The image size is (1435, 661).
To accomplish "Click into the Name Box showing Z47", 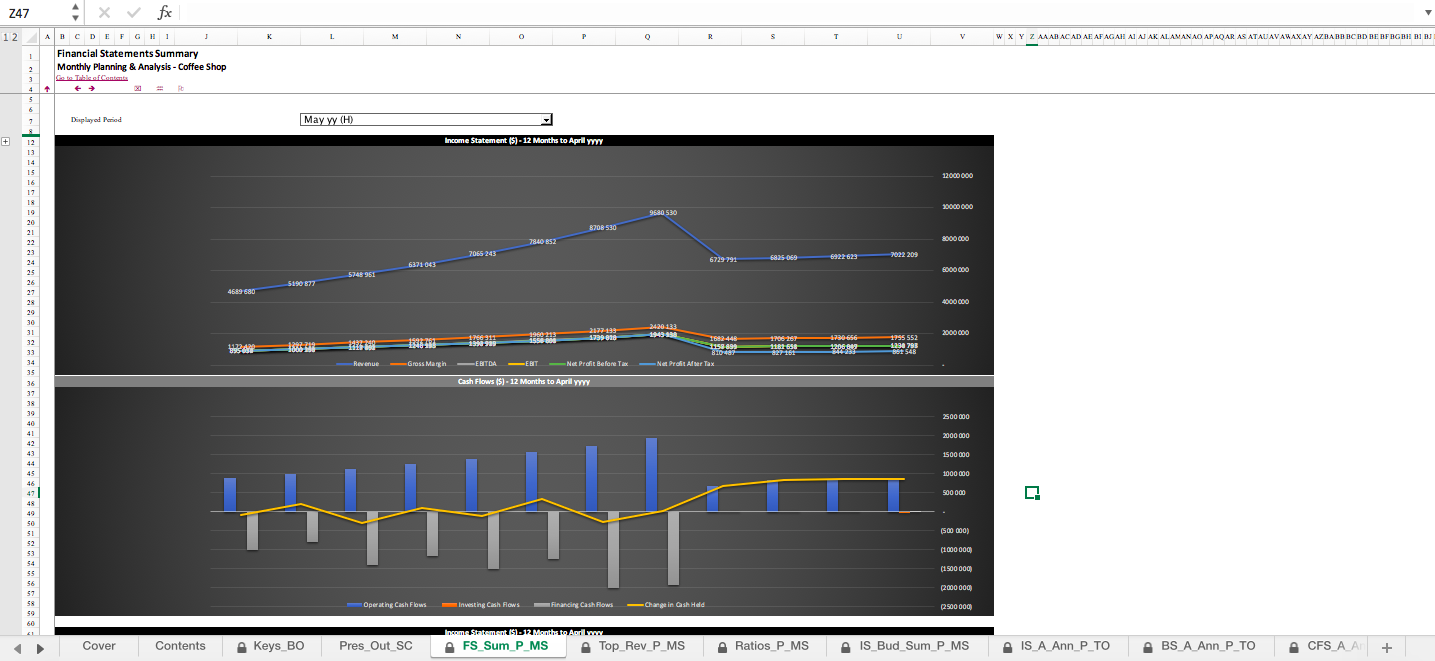I will 36,13.
